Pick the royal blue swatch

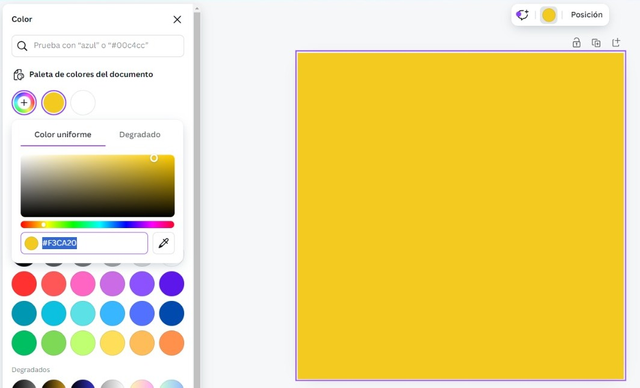click(x=142, y=313)
